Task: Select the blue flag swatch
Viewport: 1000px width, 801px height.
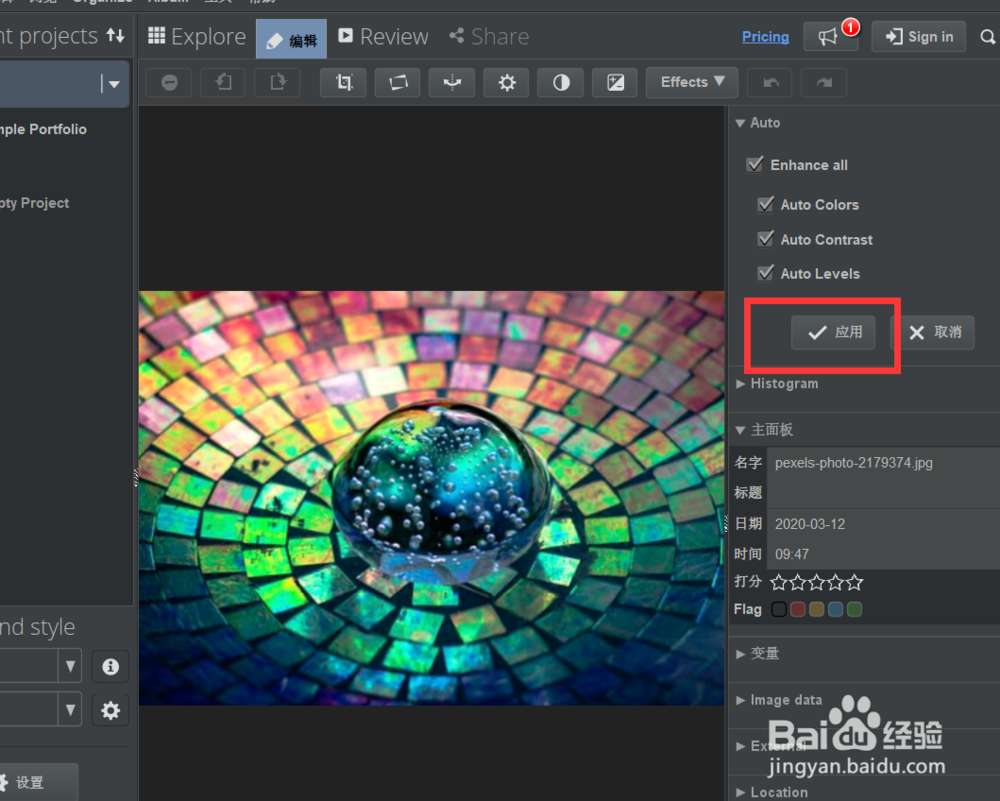Action: [835, 610]
